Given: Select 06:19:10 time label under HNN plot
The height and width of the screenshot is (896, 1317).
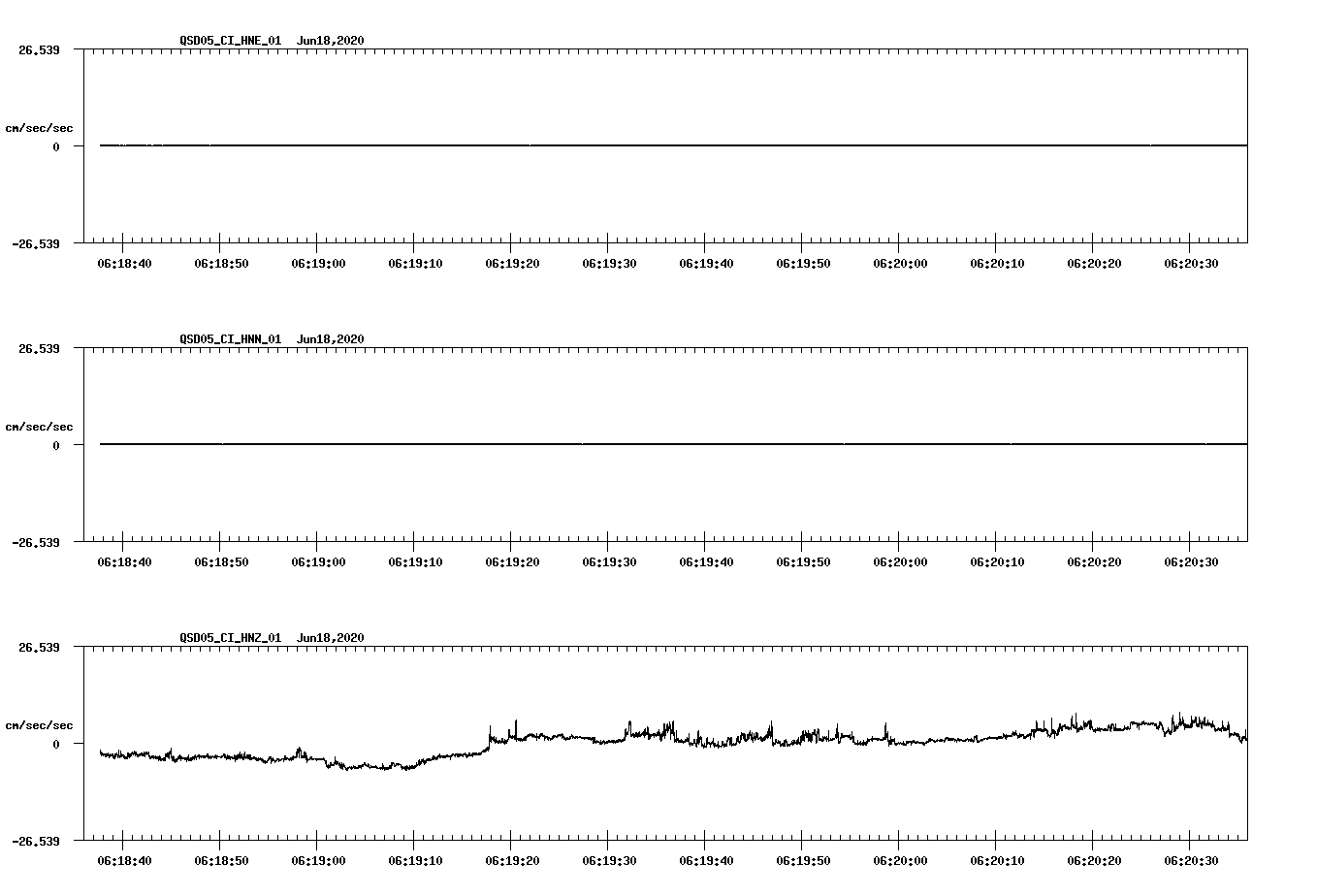Looking at the screenshot, I should (415, 562).
